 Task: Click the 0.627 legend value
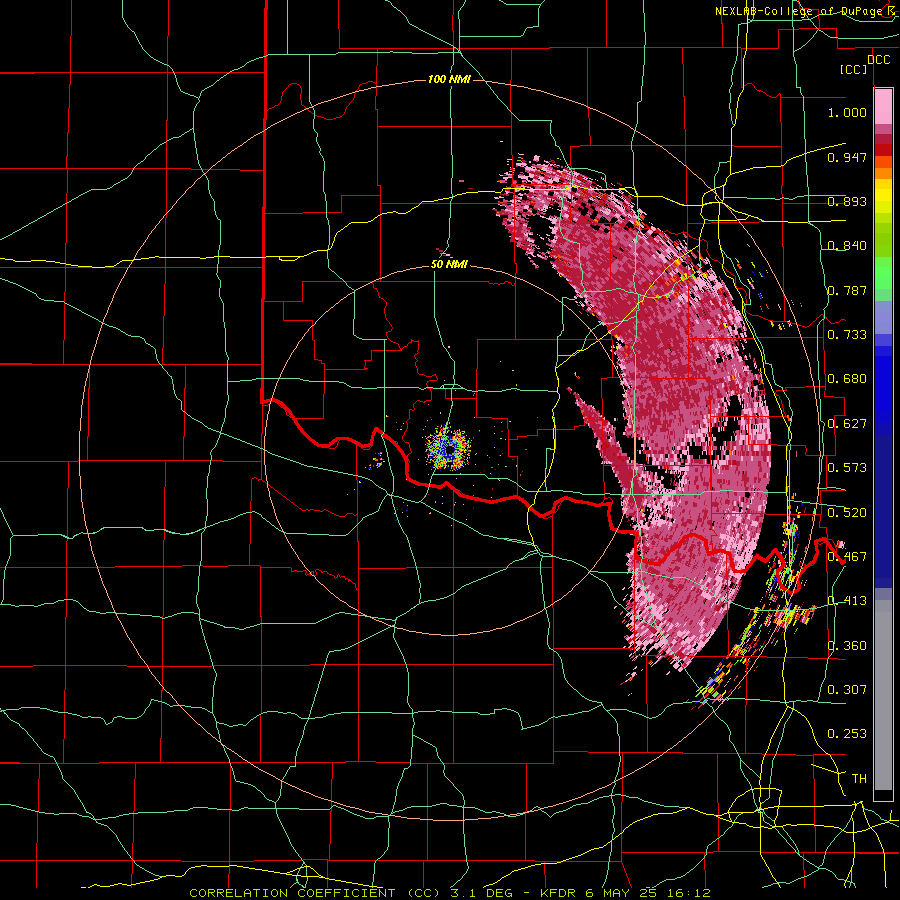[x=847, y=424]
